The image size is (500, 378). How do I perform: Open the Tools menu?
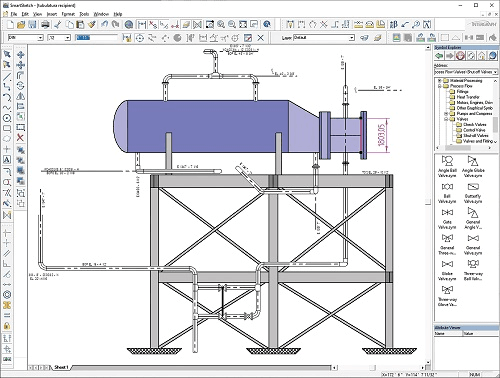tap(84, 14)
